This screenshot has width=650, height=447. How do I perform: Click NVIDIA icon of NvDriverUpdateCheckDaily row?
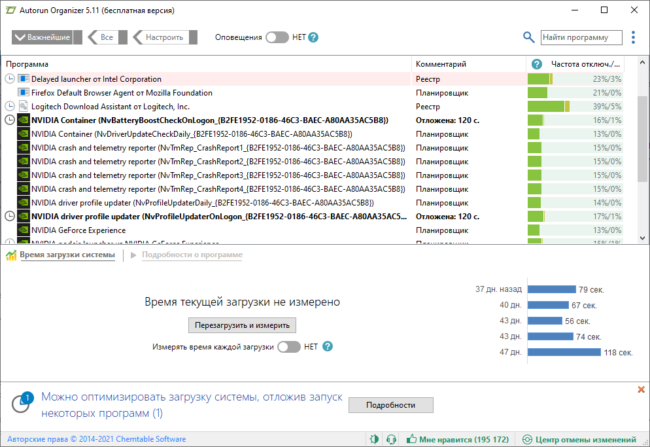24,134
